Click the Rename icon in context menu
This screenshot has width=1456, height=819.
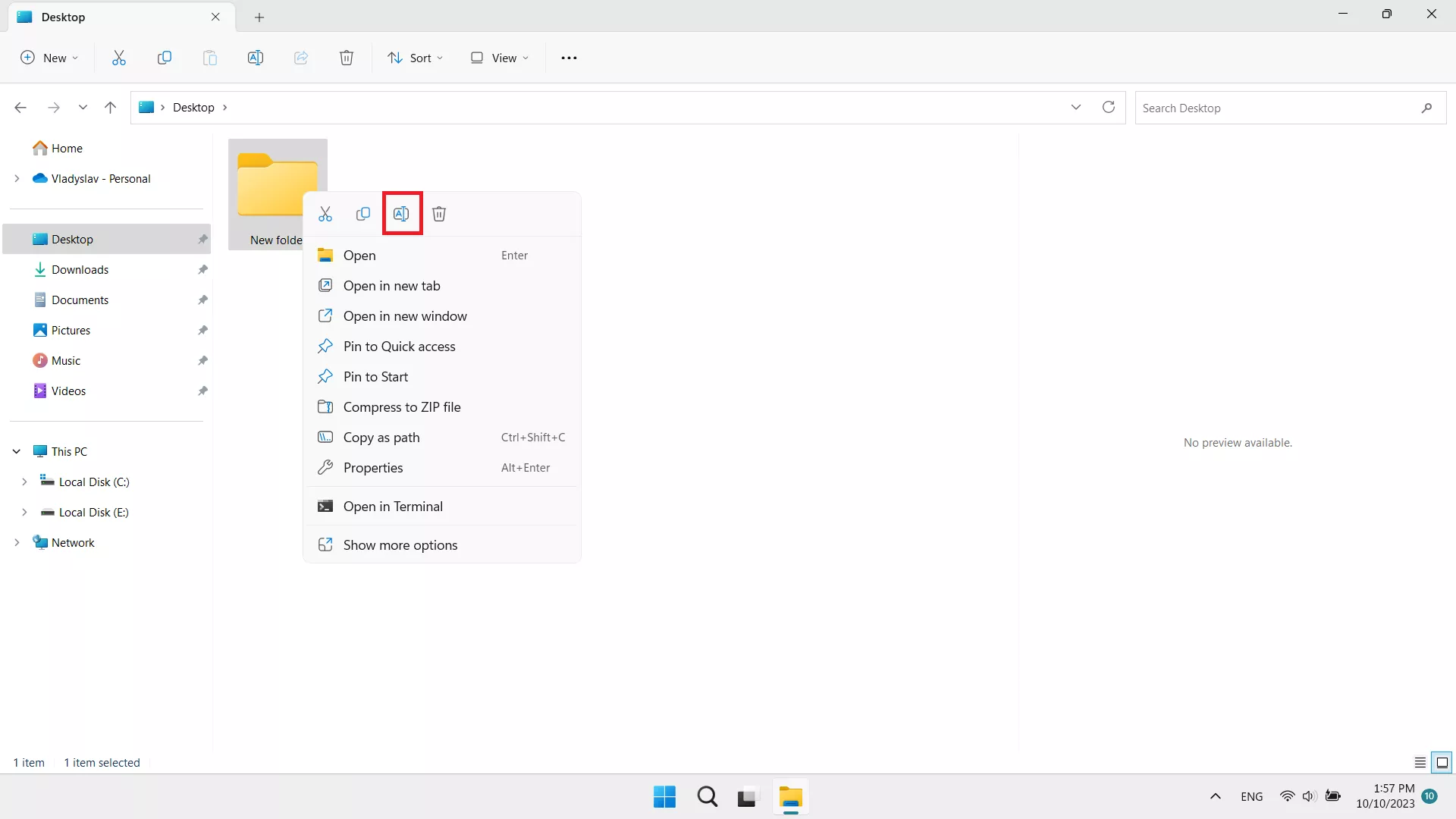(401, 214)
